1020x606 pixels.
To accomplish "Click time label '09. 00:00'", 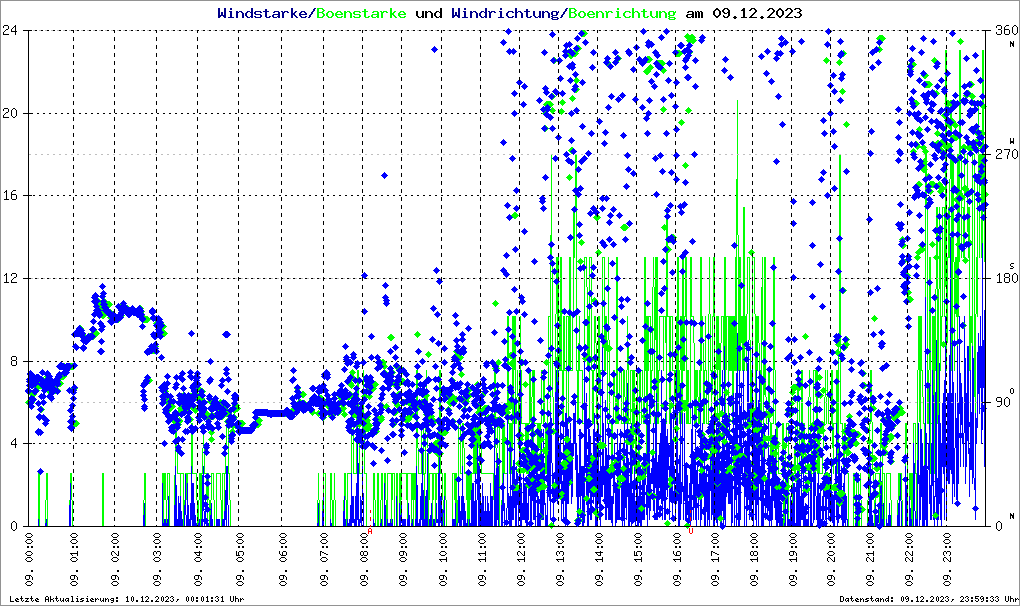I will [x=29, y=559].
